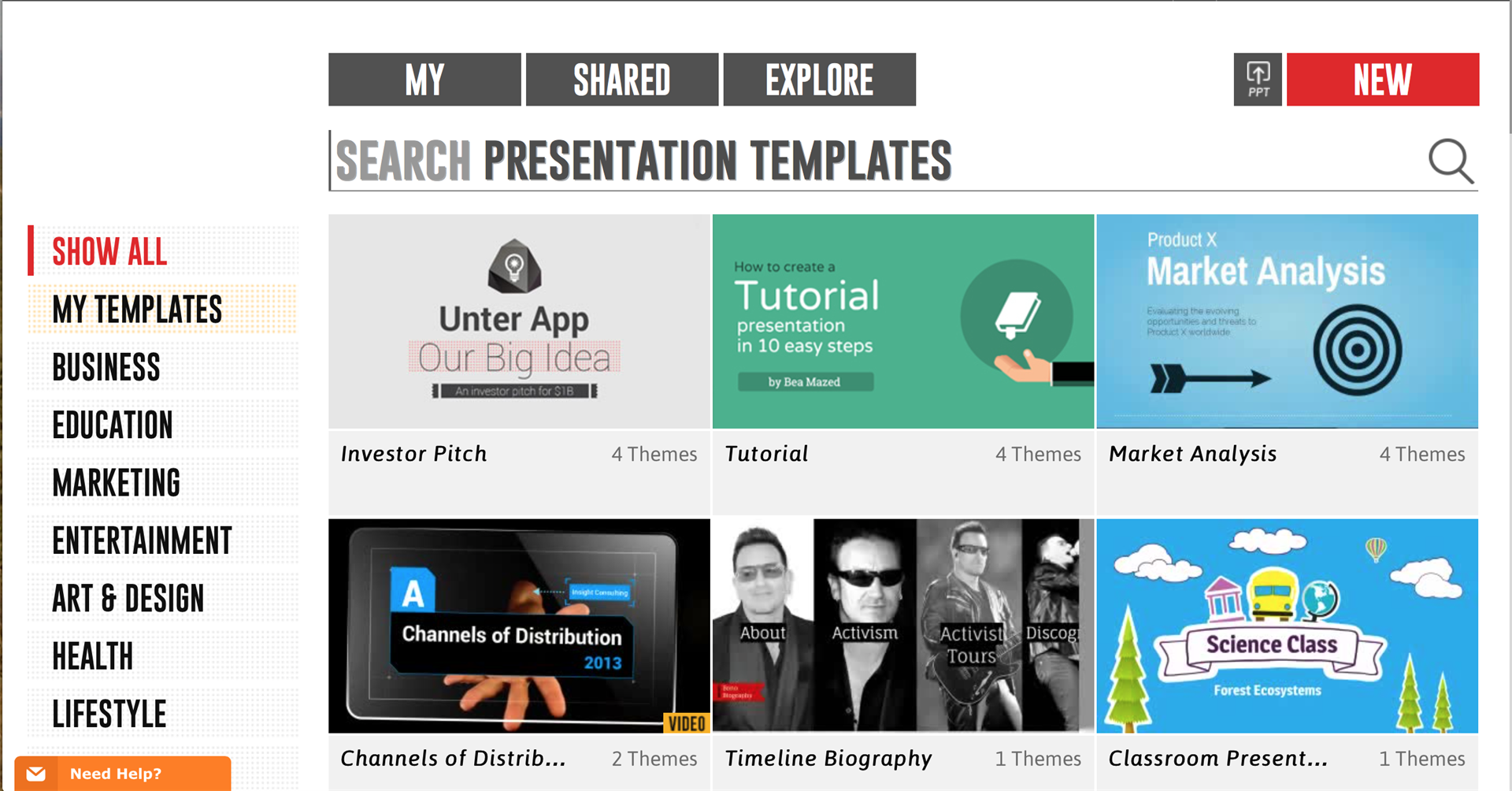Image resolution: width=1512 pixels, height=791 pixels.
Task: Open the Need Help? chat button
Action: coord(123,774)
